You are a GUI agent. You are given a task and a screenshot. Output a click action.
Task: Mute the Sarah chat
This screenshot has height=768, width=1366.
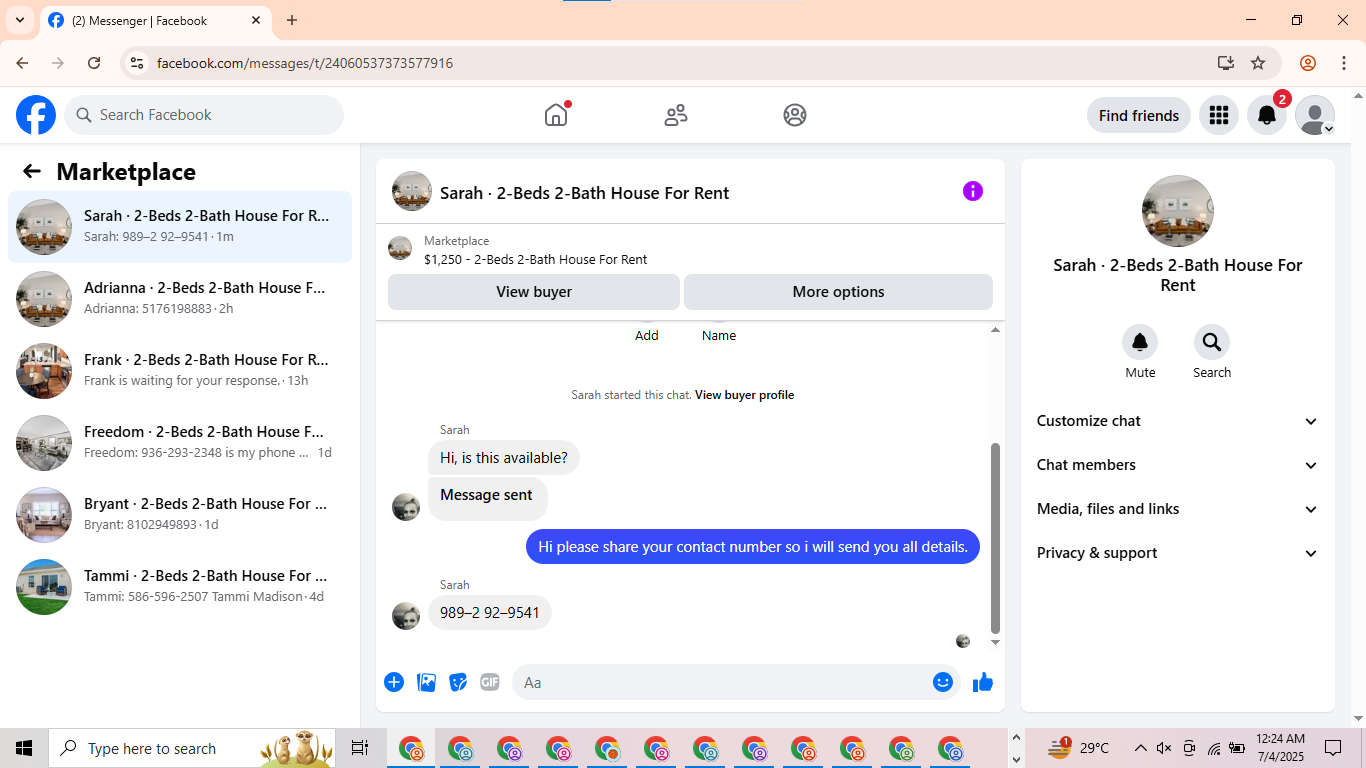click(x=1140, y=343)
